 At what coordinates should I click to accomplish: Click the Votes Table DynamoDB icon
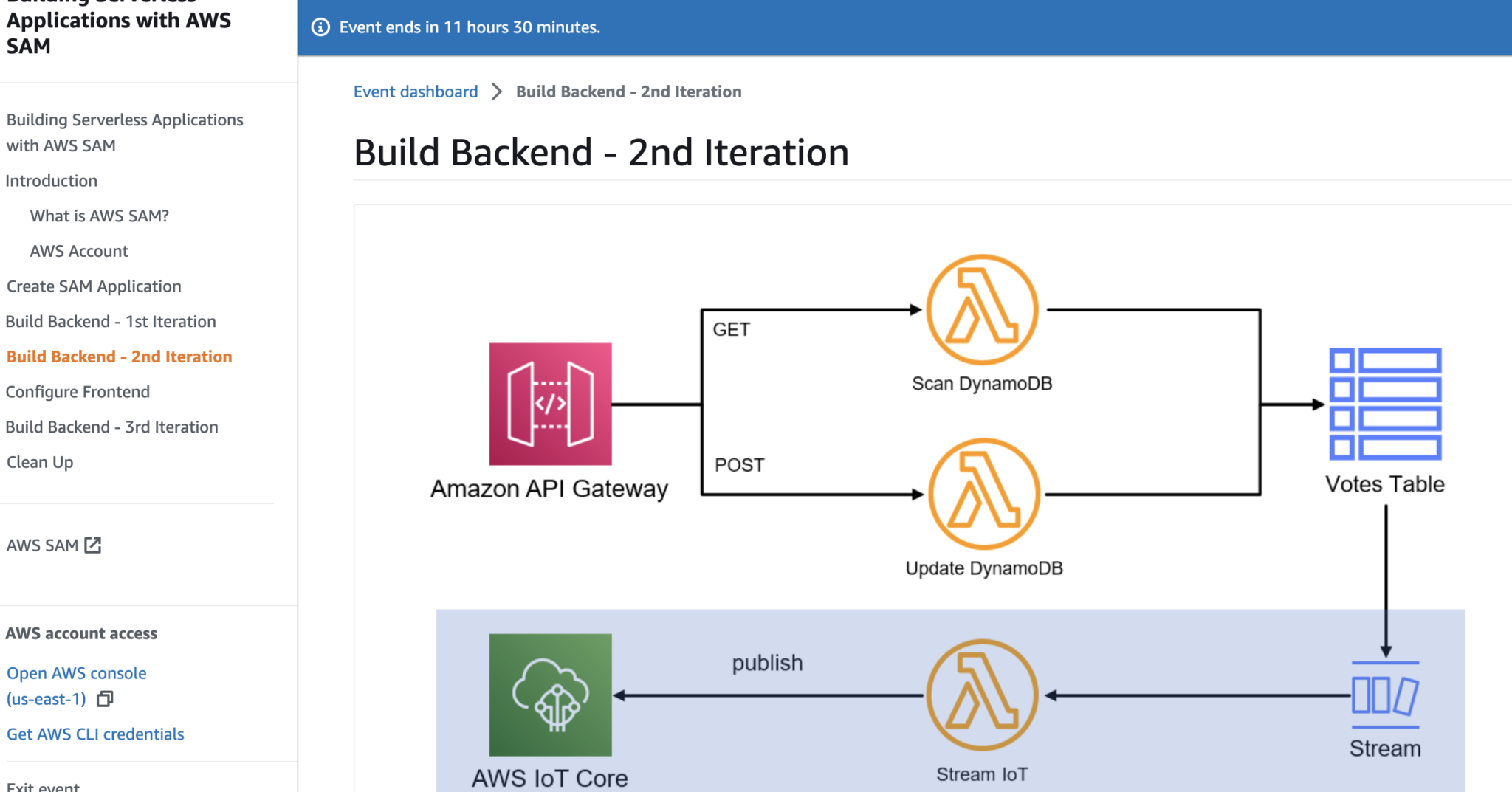point(1385,404)
